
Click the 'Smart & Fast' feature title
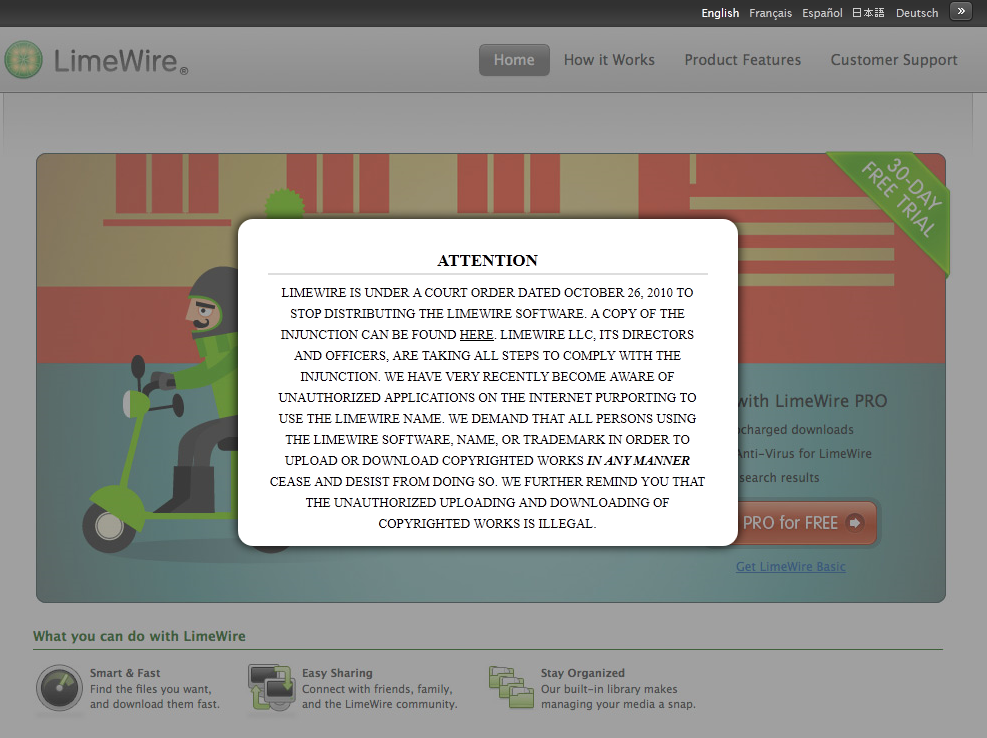click(125, 673)
